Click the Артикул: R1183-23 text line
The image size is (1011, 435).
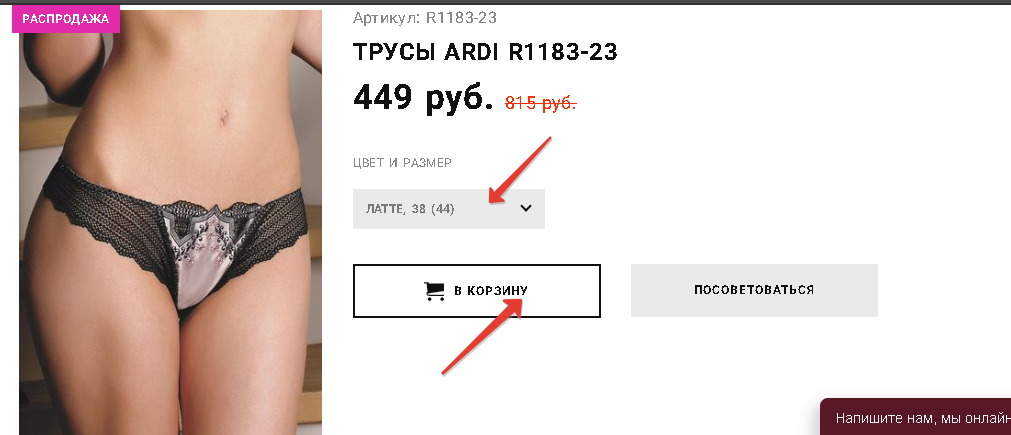425,18
